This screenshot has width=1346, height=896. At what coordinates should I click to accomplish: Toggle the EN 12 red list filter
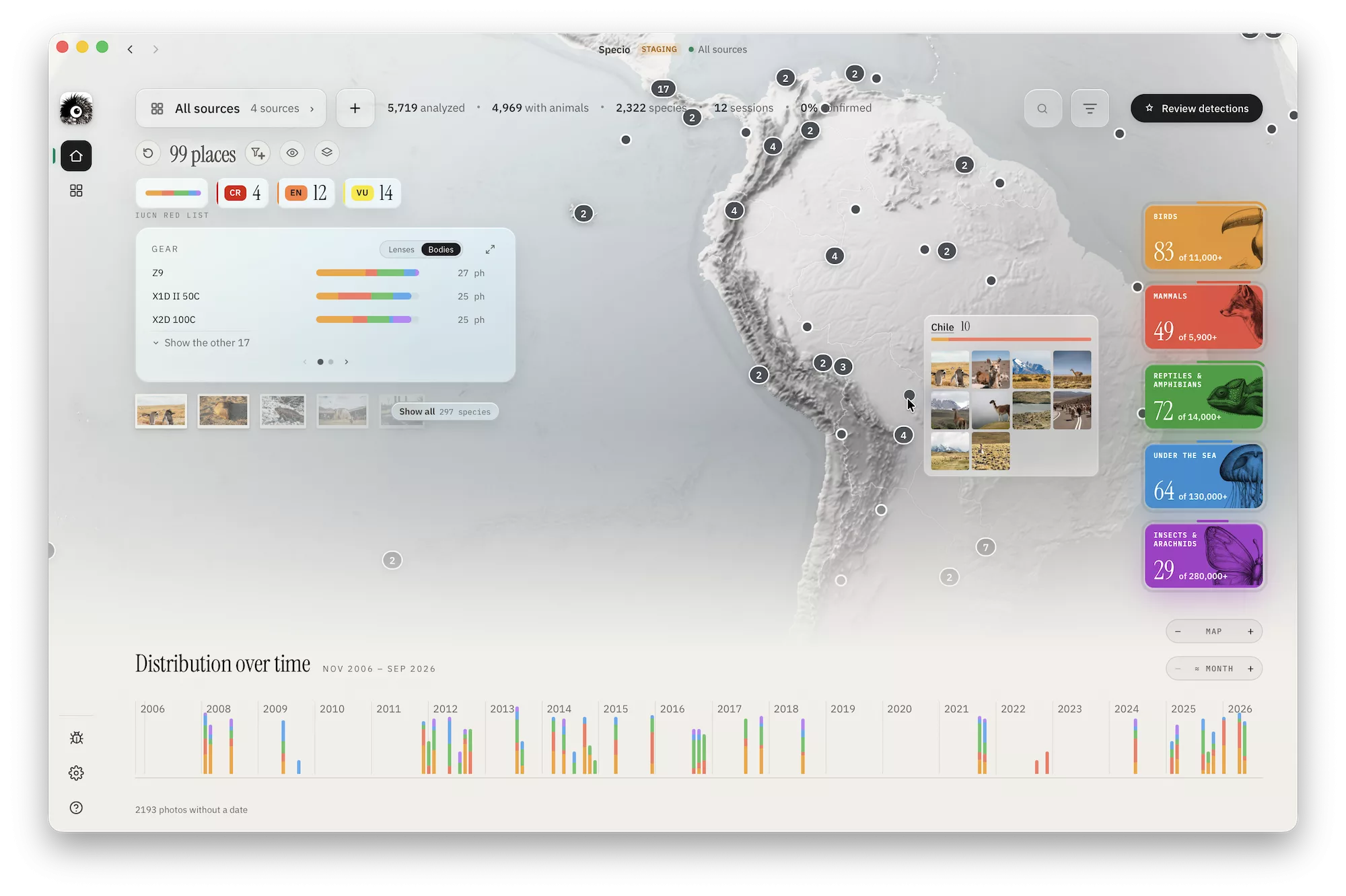coord(306,193)
